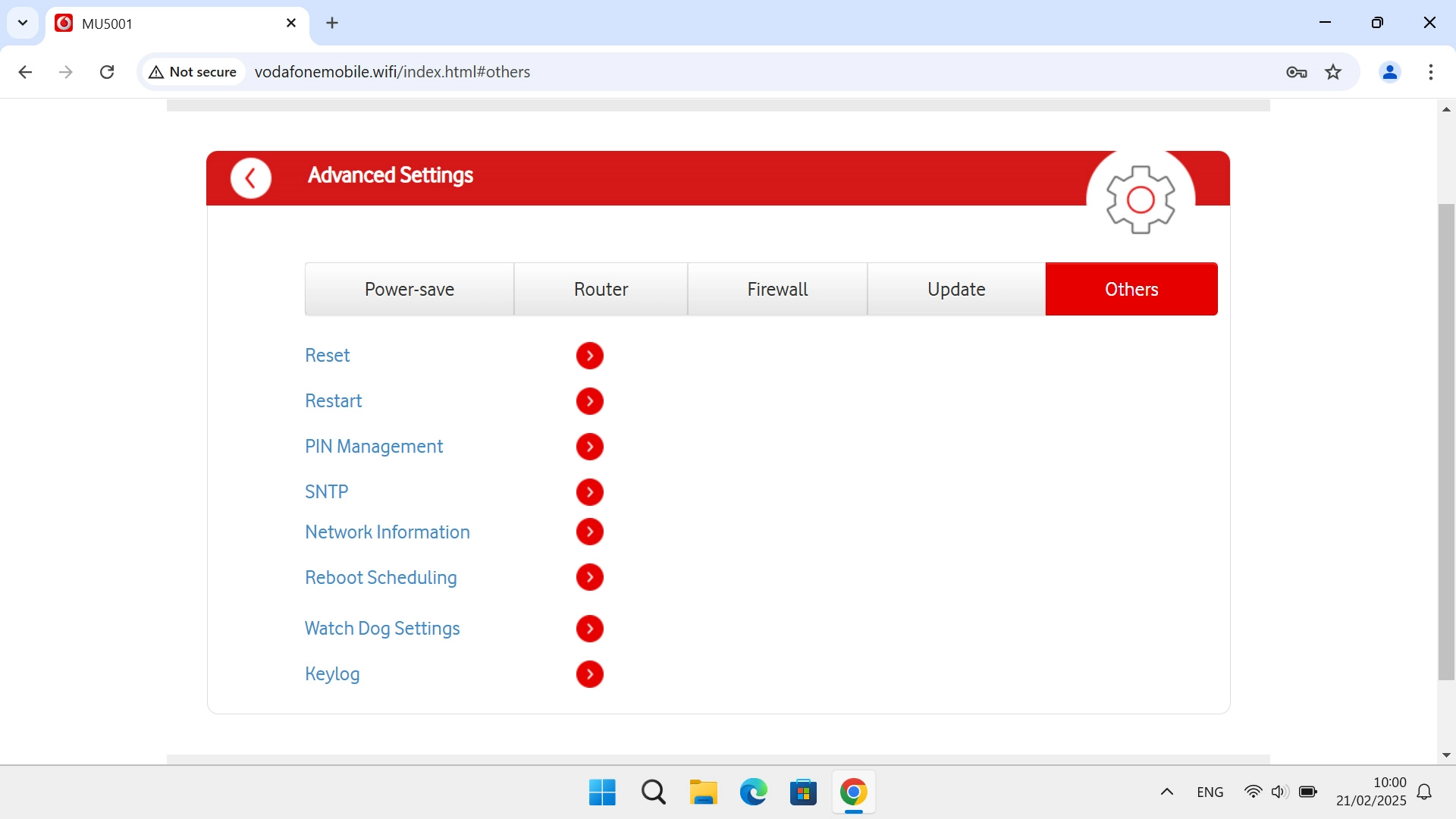Click the red arrow next to SNTP

click(x=589, y=492)
